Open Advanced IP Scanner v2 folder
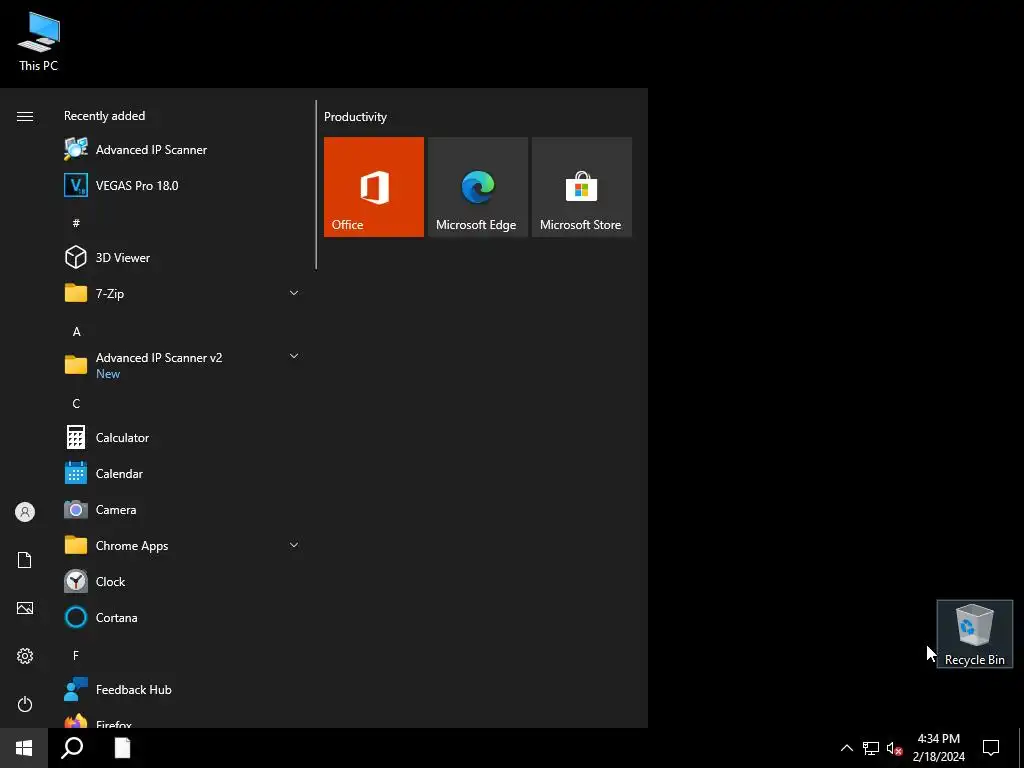The image size is (1024, 768). (182, 365)
